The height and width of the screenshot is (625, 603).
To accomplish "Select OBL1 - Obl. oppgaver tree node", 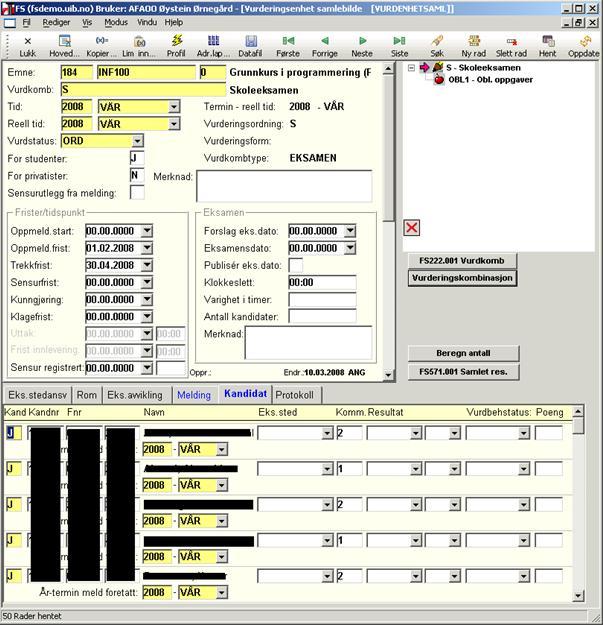I will [x=490, y=80].
